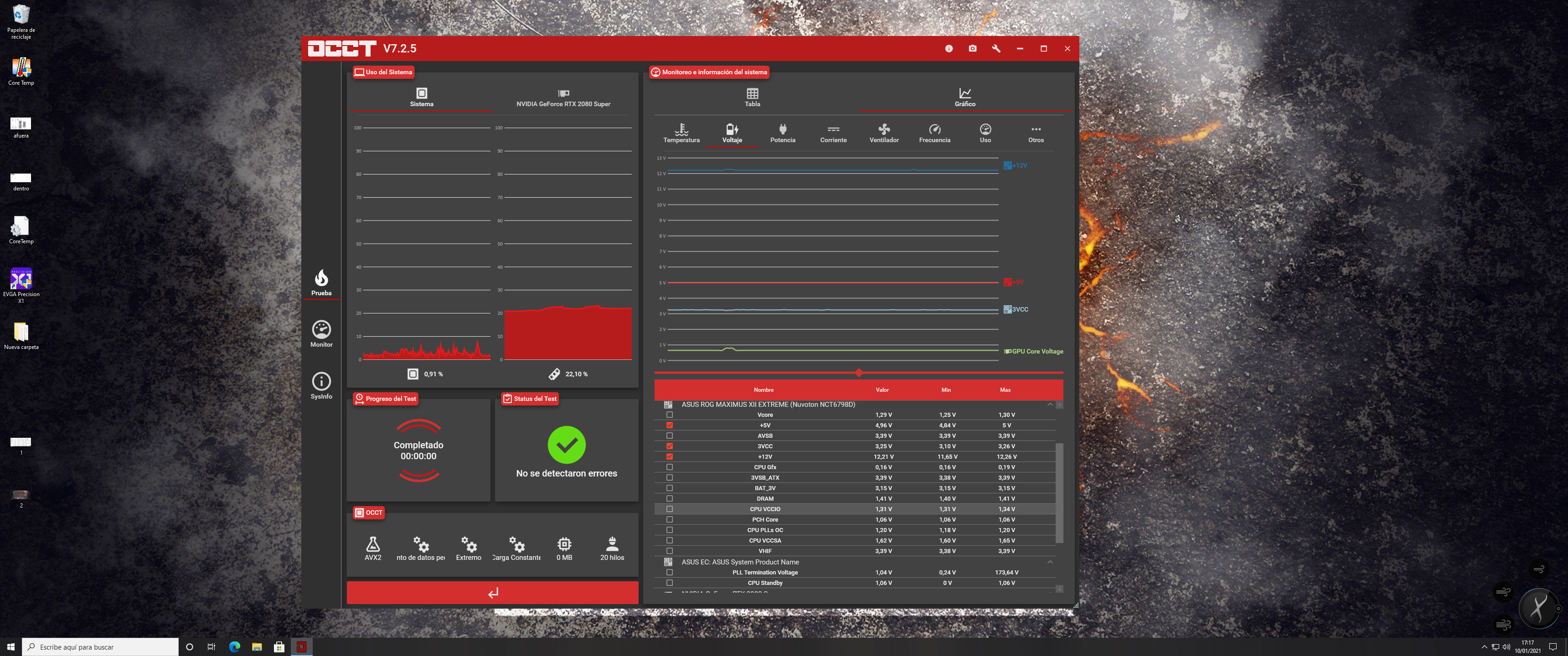This screenshot has height=656, width=1568.
Task: Start the test with the red button
Action: click(492, 593)
